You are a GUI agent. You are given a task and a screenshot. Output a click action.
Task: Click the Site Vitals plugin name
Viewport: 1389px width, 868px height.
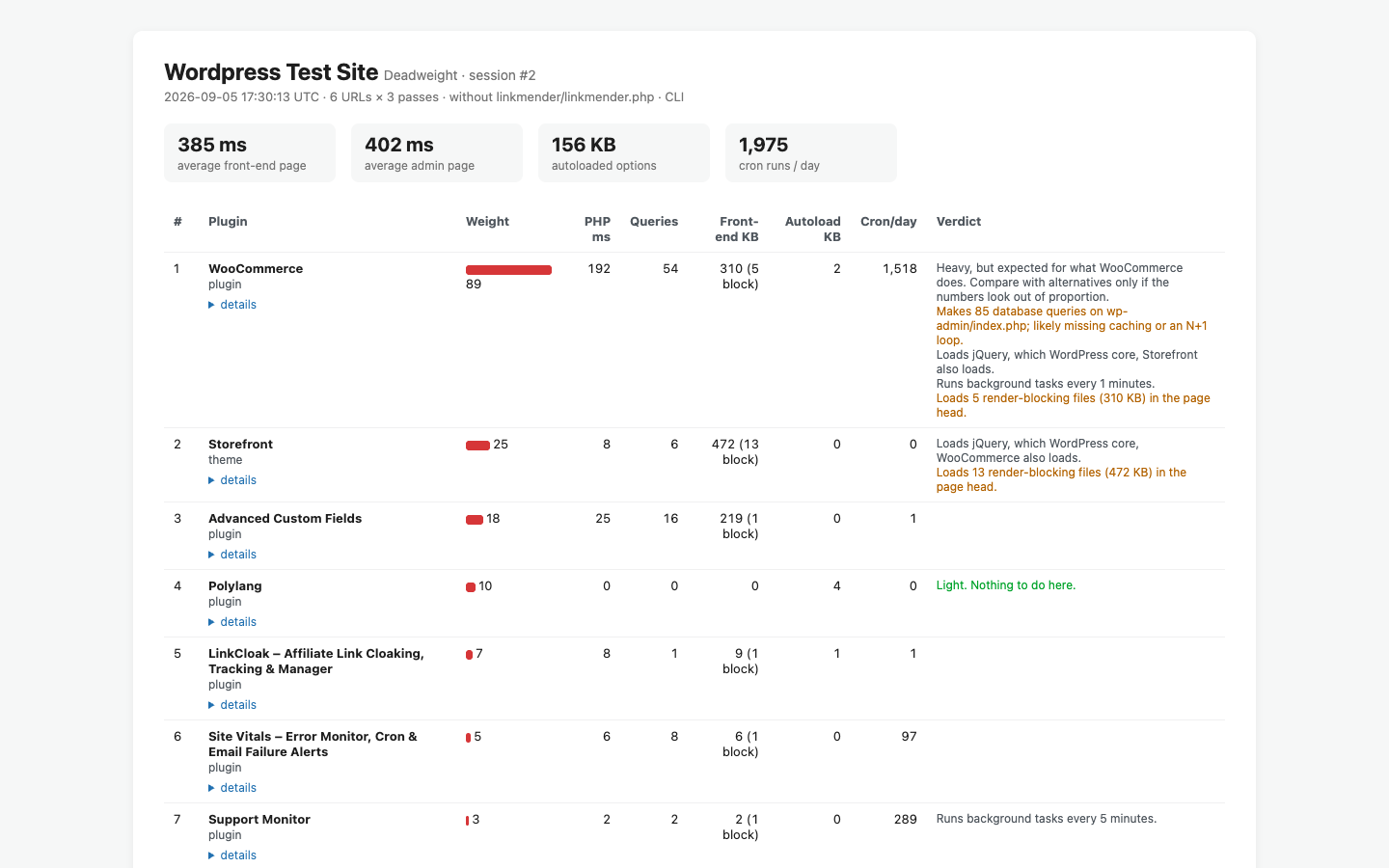pyautogui.click(x=313, y=745)
